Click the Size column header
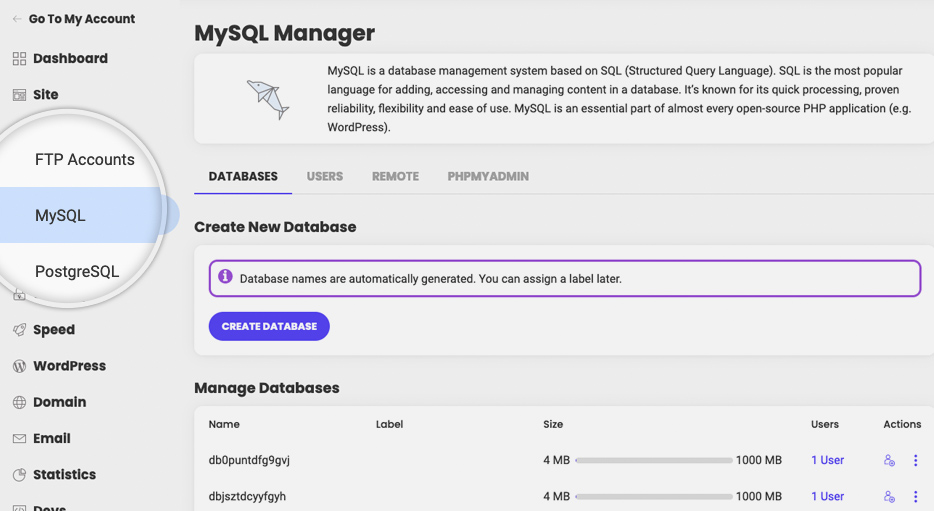This screenshot has height=511, width=934. click(x=553, y=424)
